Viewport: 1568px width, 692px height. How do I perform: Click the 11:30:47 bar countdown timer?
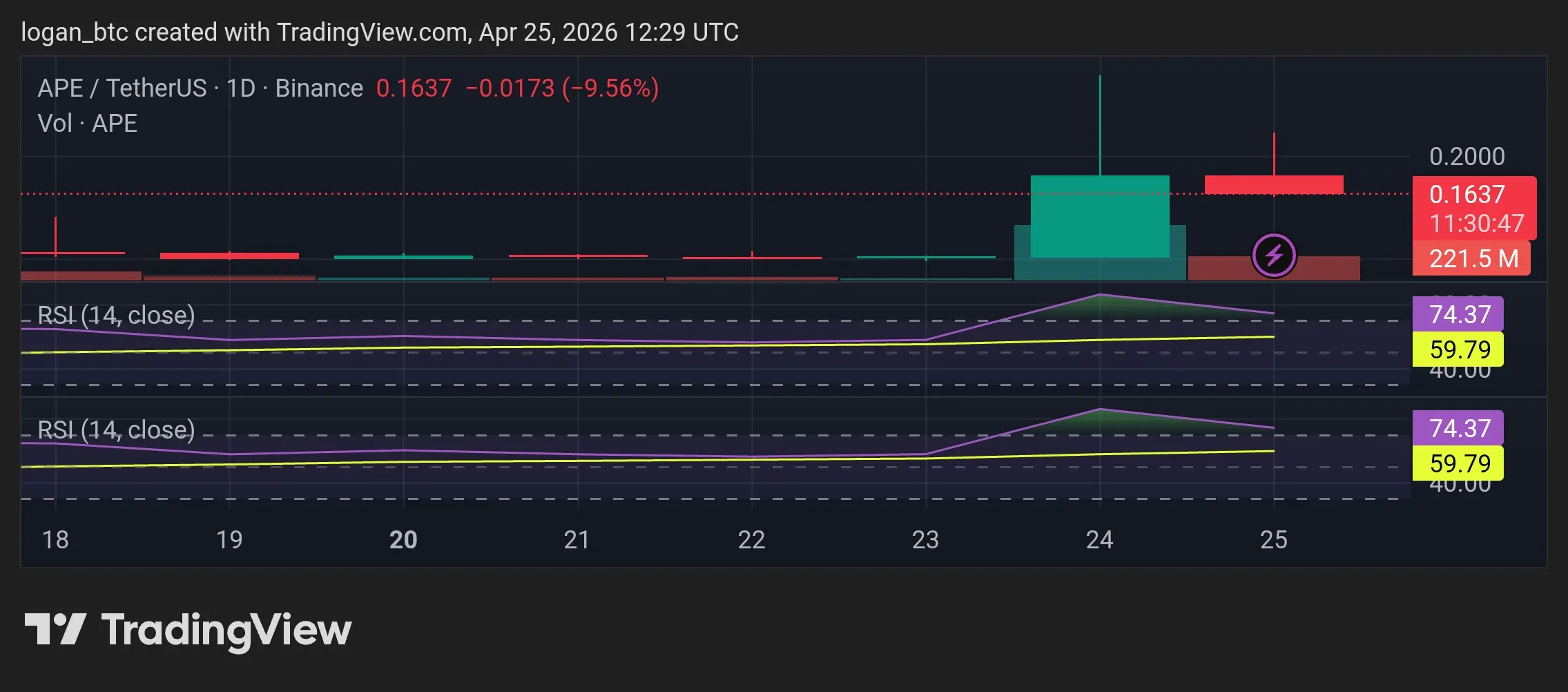[1476, 224]
